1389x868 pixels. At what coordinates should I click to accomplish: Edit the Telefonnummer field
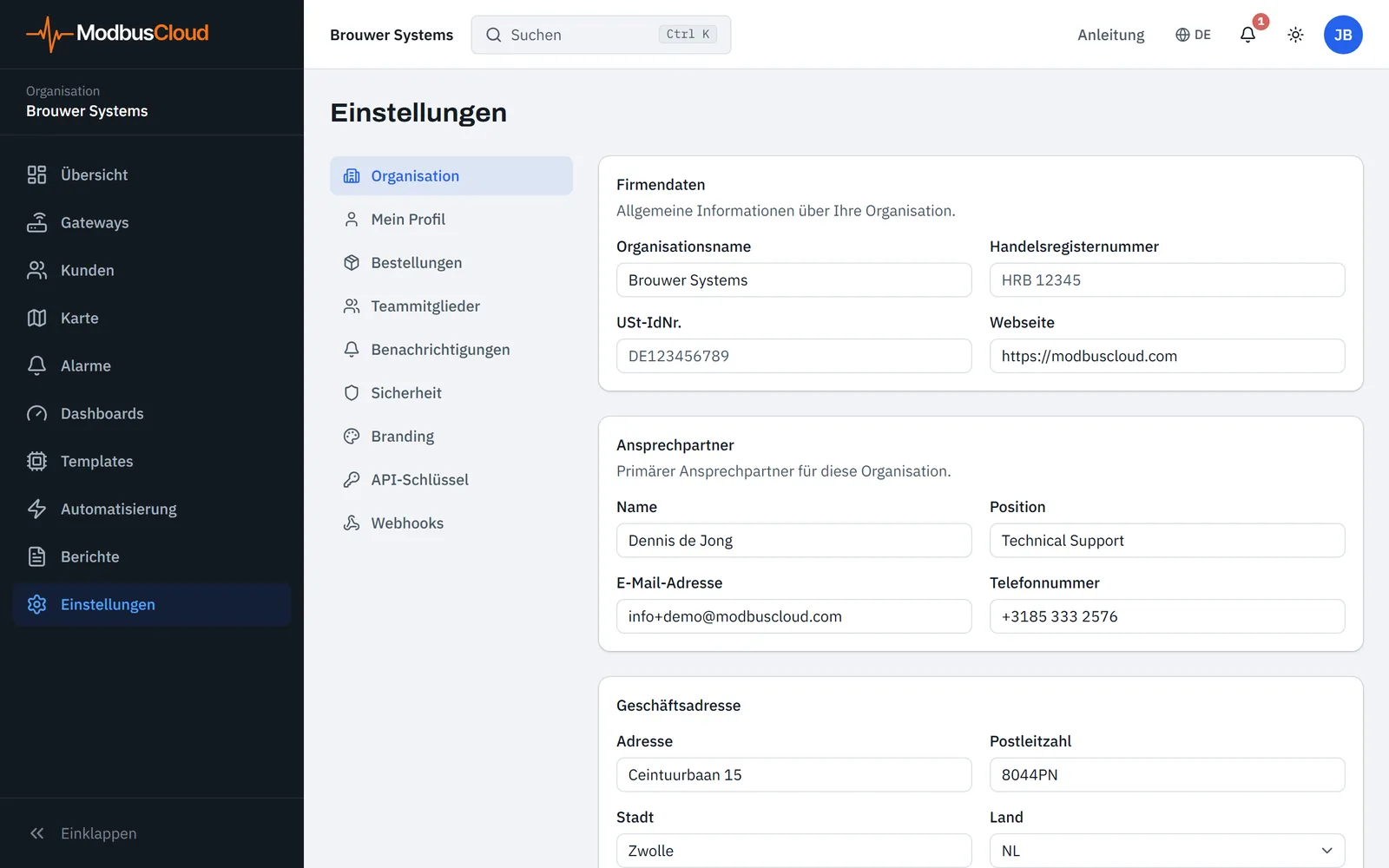[x=1167, y=616]
